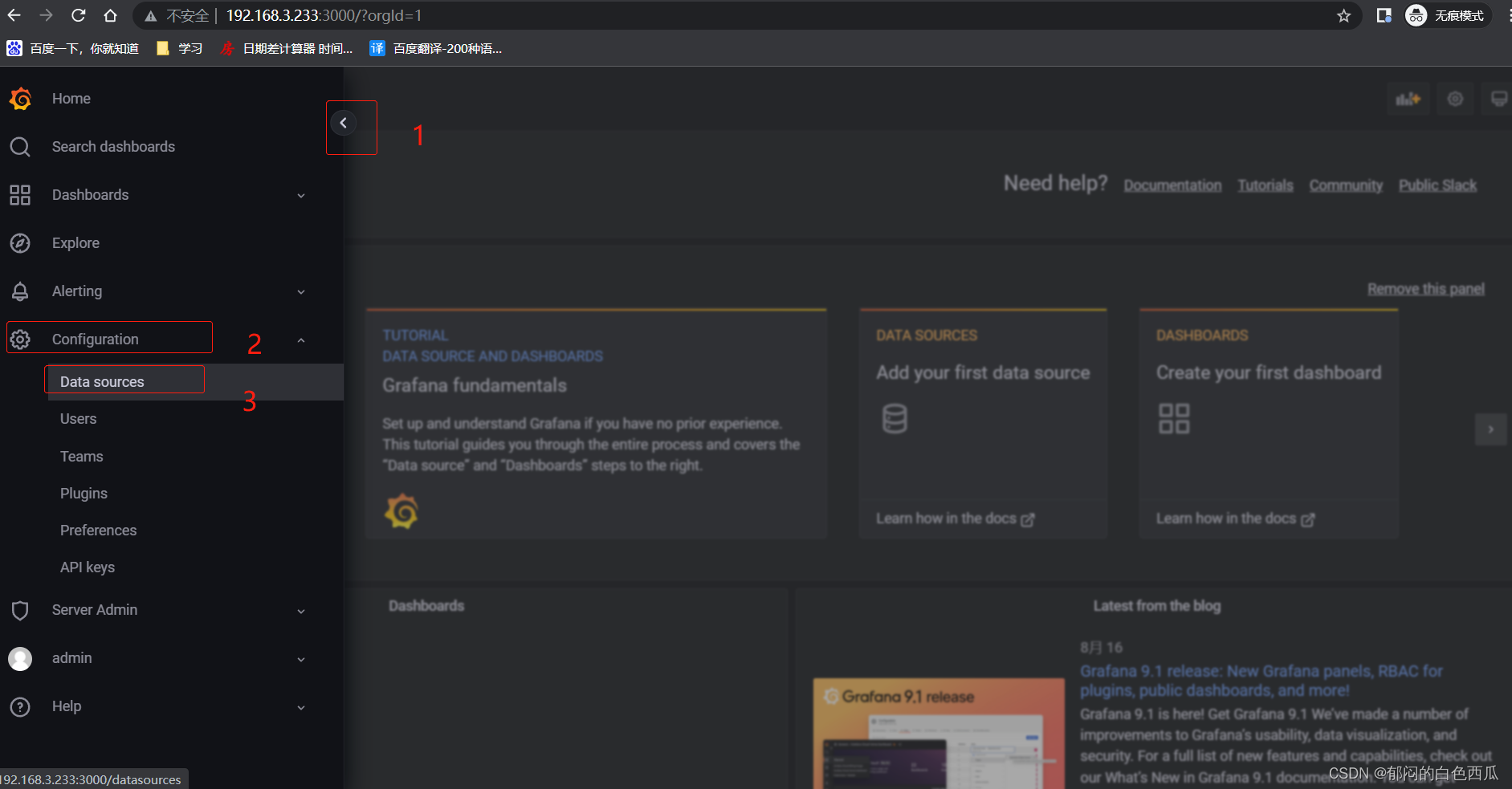
Task: Open Home in the sidebar
Action: click(71, 99)
